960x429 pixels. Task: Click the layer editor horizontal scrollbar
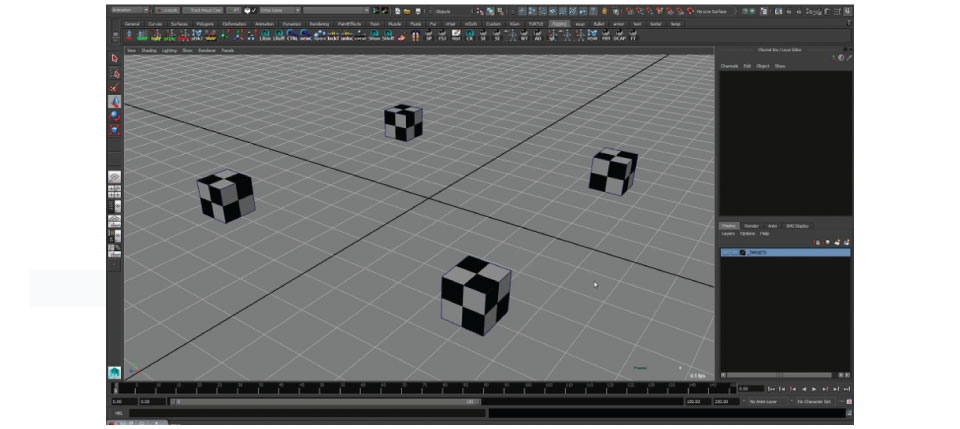(x=779, y=375)
